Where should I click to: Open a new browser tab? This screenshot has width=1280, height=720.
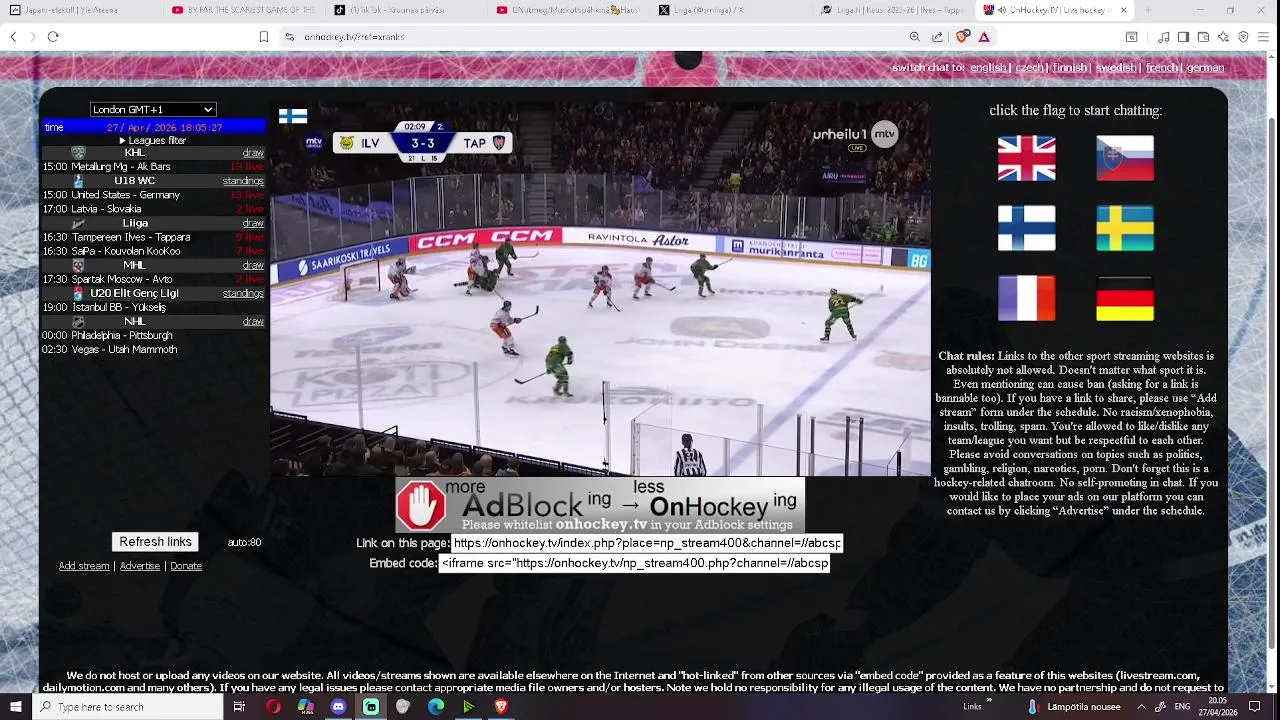1148,10
